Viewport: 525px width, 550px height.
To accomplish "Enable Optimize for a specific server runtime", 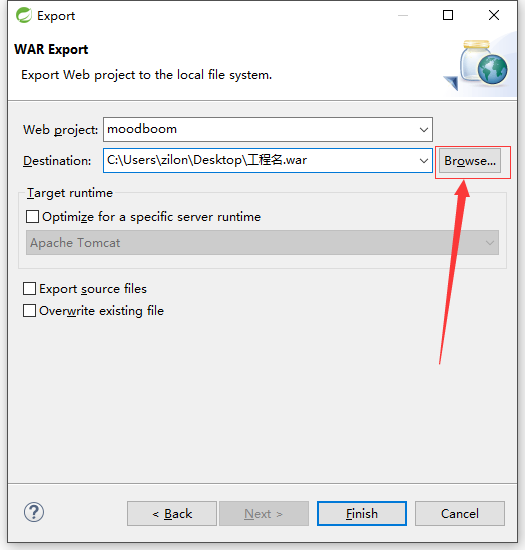I will click(x=32, y=216).
